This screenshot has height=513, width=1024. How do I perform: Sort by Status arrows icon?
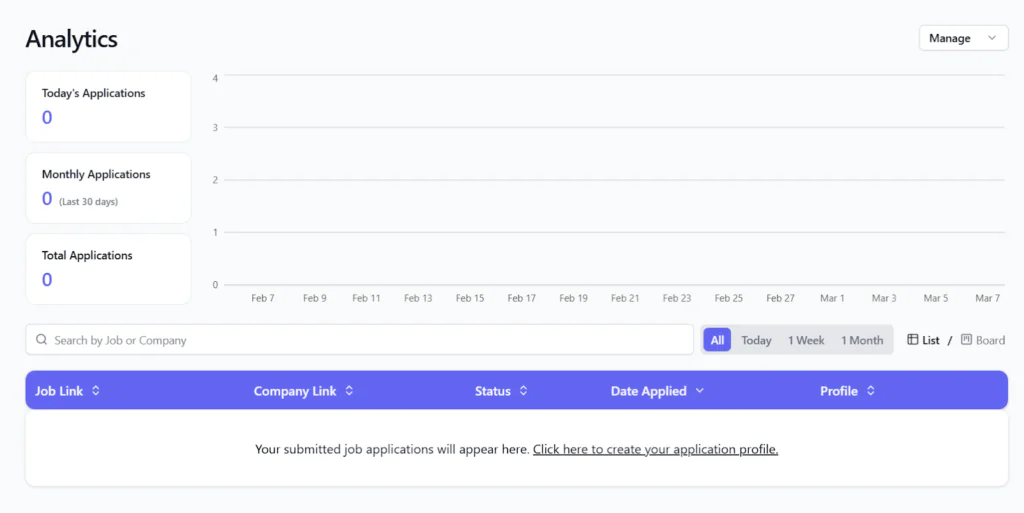pyautogui.click(x=523, y=390)
